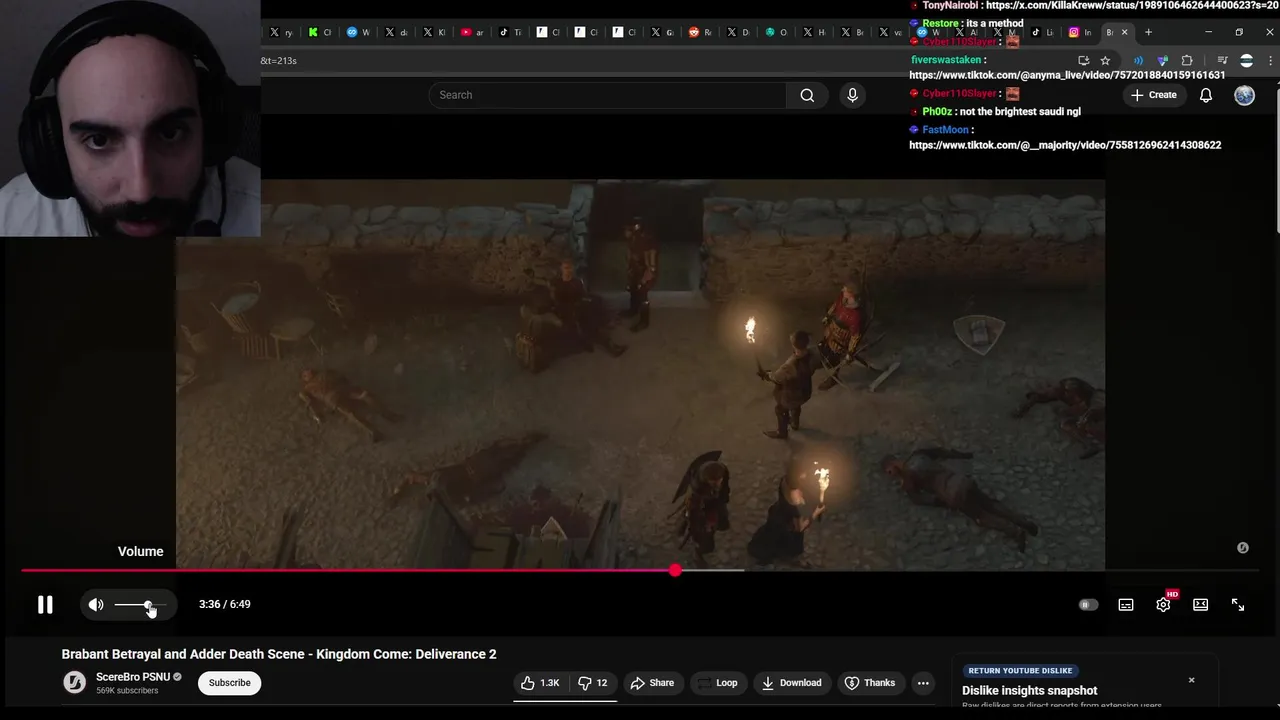Open the Chrome three-dot menu
The width and height of the screenshot is (1280, 720).
coord(1270,60)
